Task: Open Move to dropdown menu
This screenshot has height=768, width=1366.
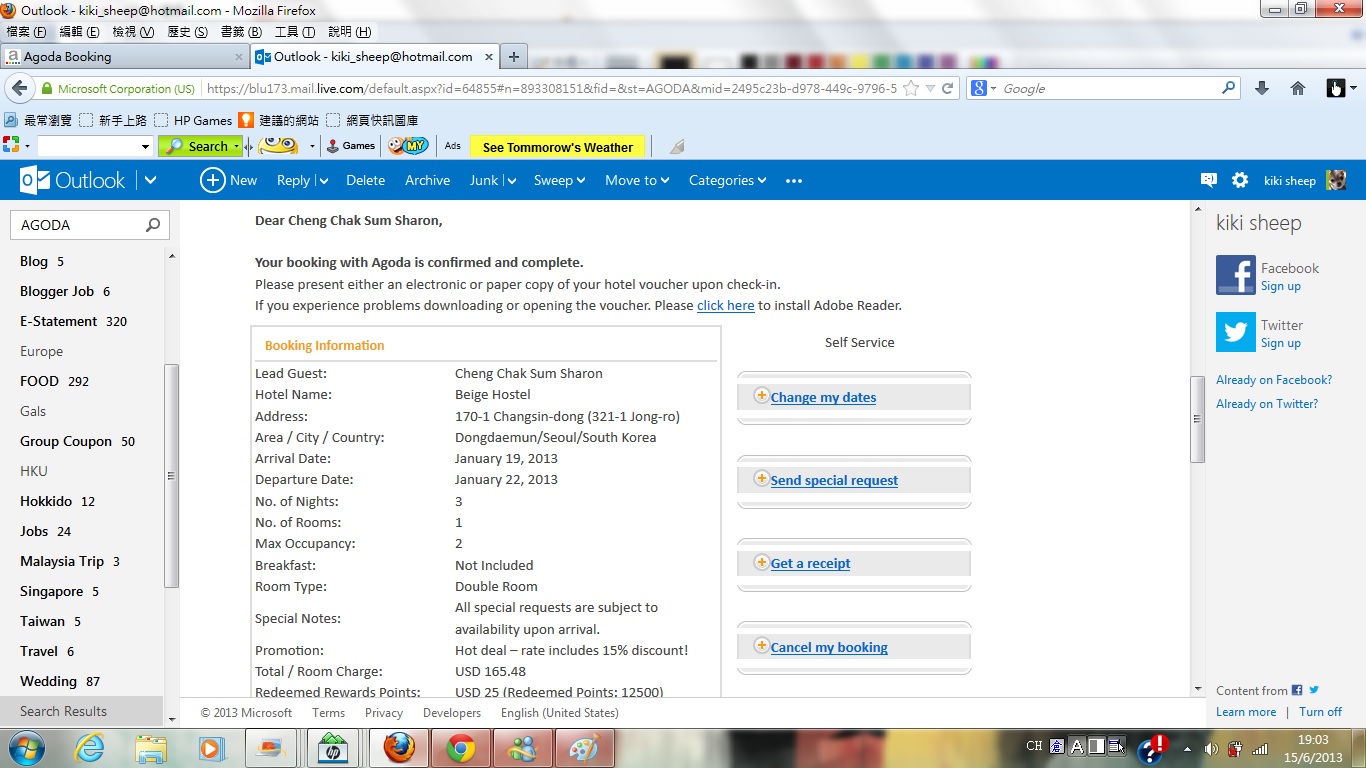Action: click(x=637, y=180)
